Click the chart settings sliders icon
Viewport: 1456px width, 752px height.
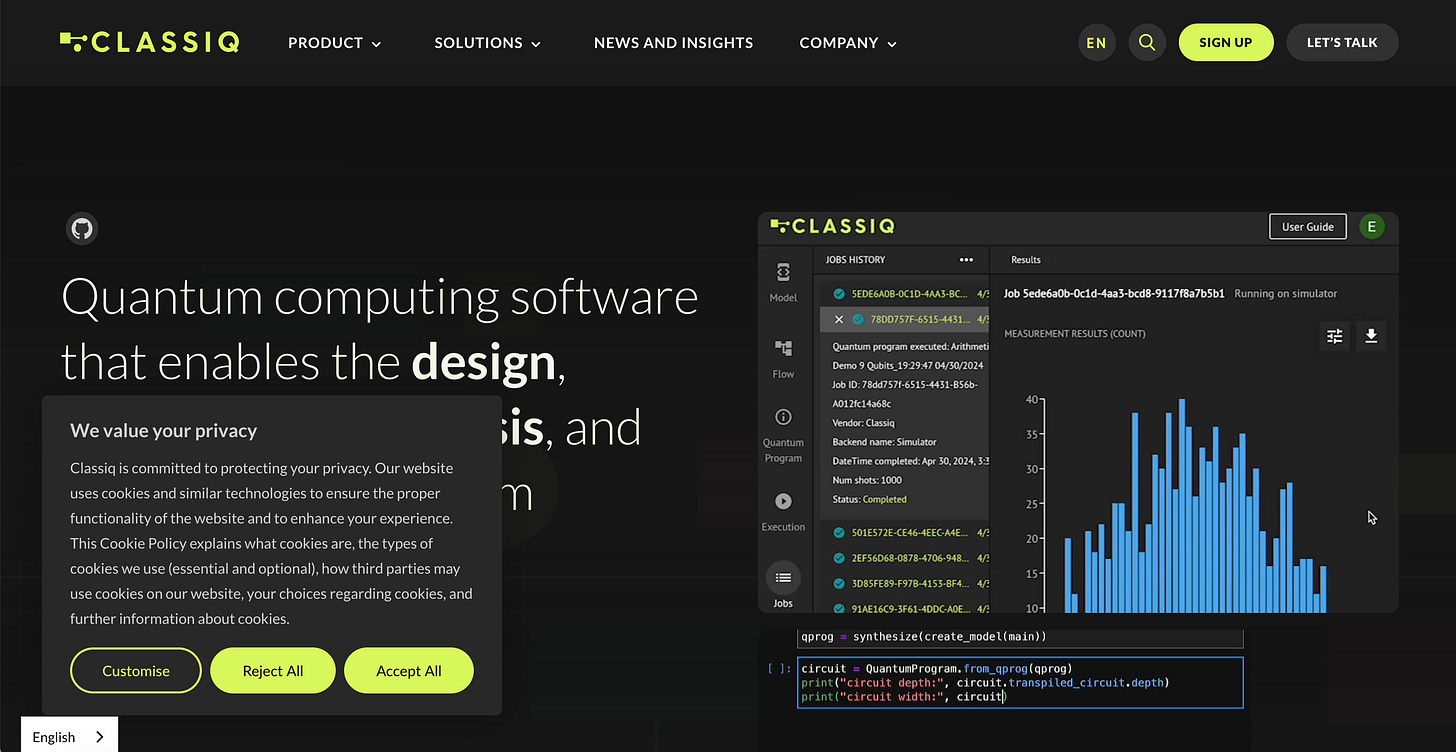1335,336
